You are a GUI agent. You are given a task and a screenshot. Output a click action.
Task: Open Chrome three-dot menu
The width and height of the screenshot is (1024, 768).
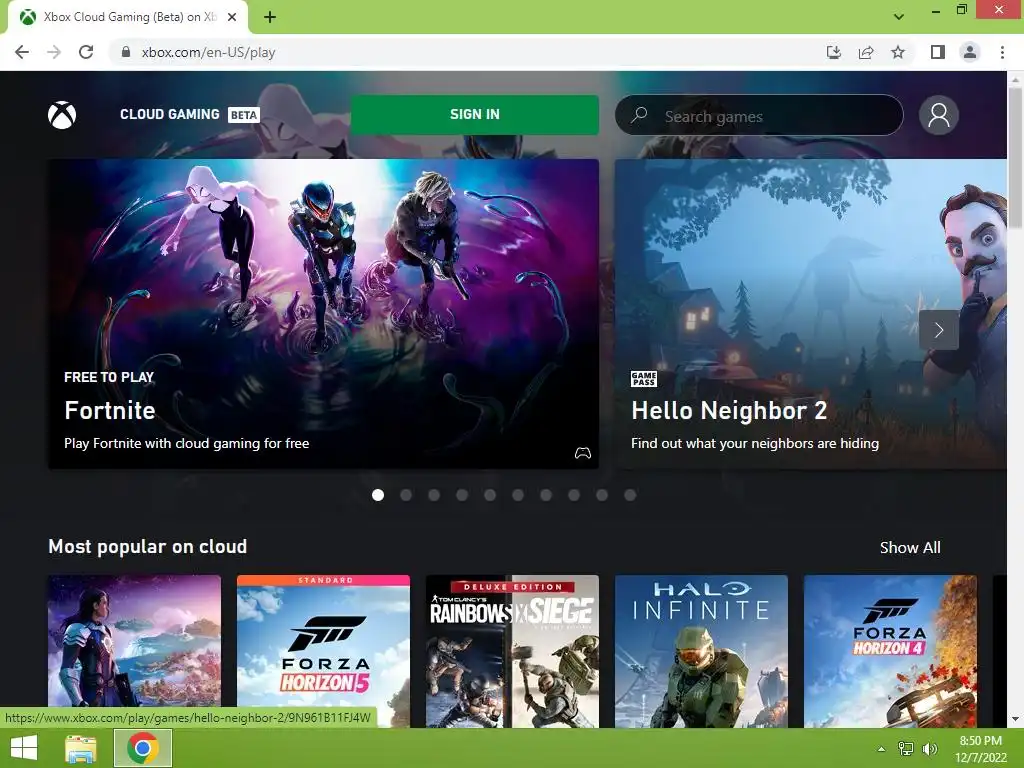click(1002, 52)
